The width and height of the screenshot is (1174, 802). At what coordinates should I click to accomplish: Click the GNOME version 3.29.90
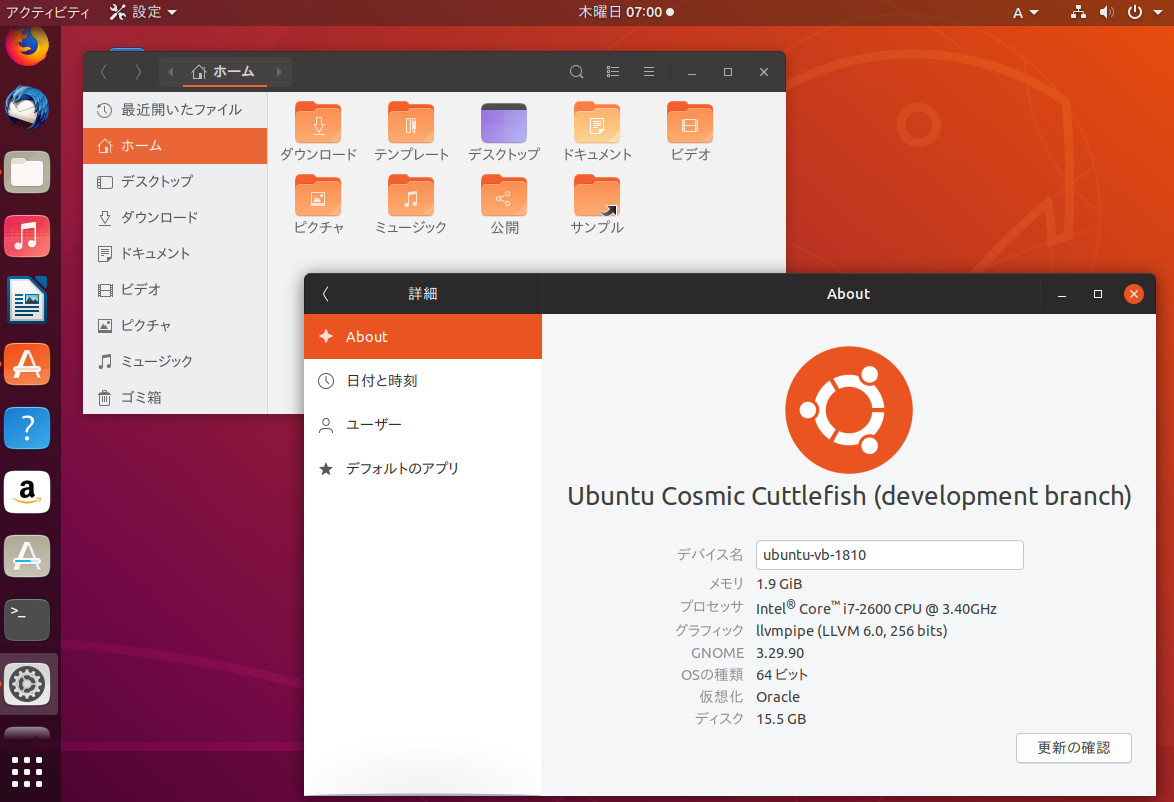(780, 653)
